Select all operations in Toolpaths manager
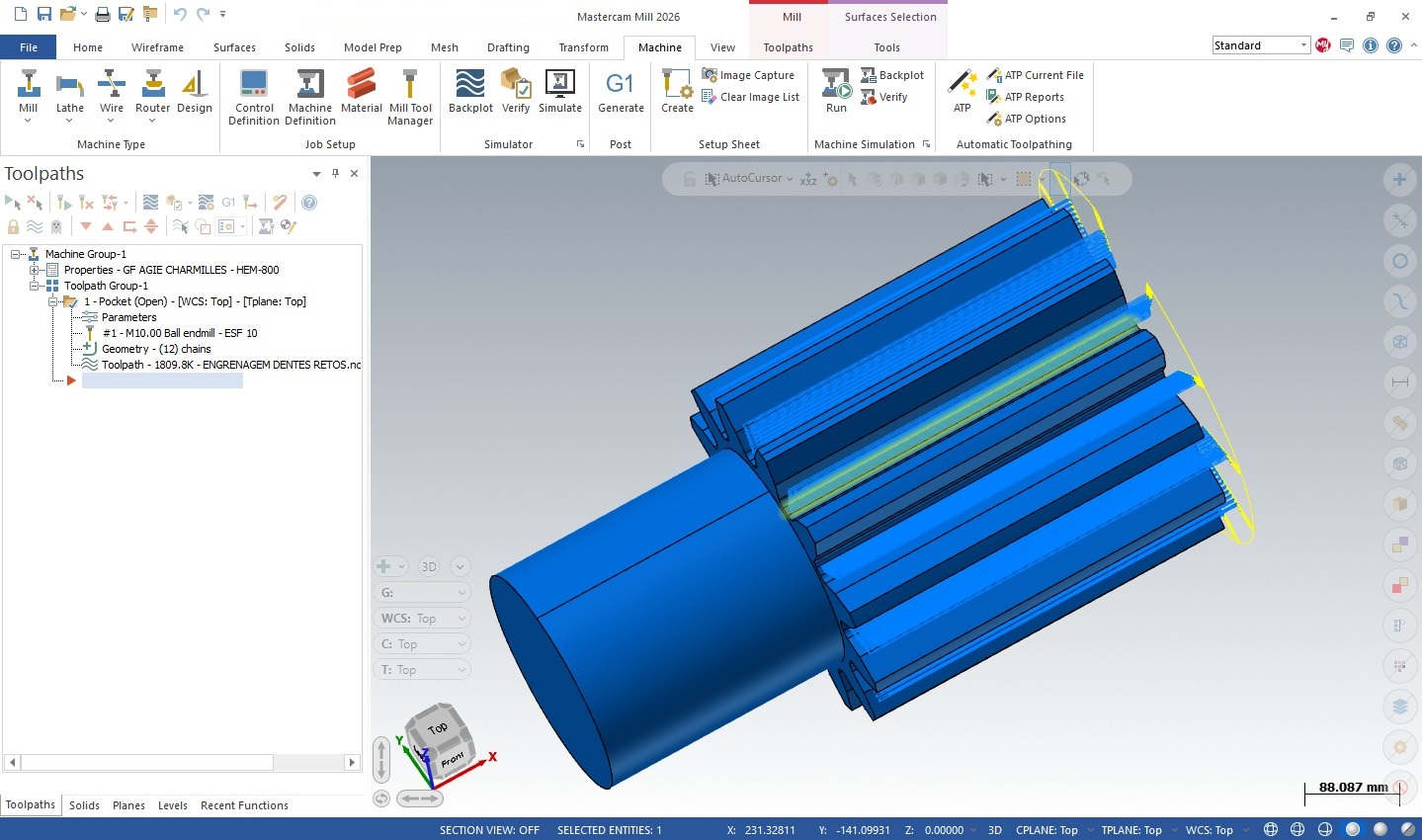 (13, 203)
